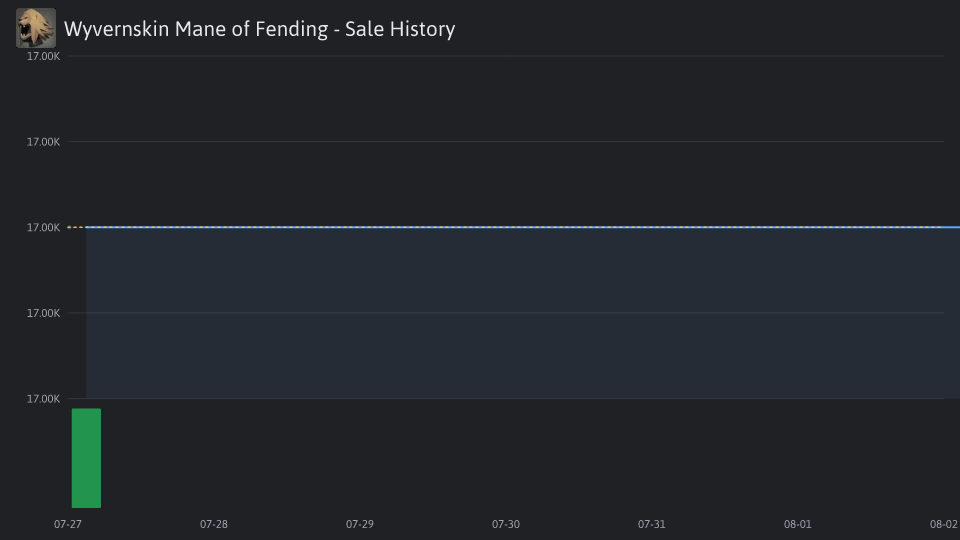
Task: Click the 17.00K label beside the yellow dashed line
Action: click(x=43, y=228)
